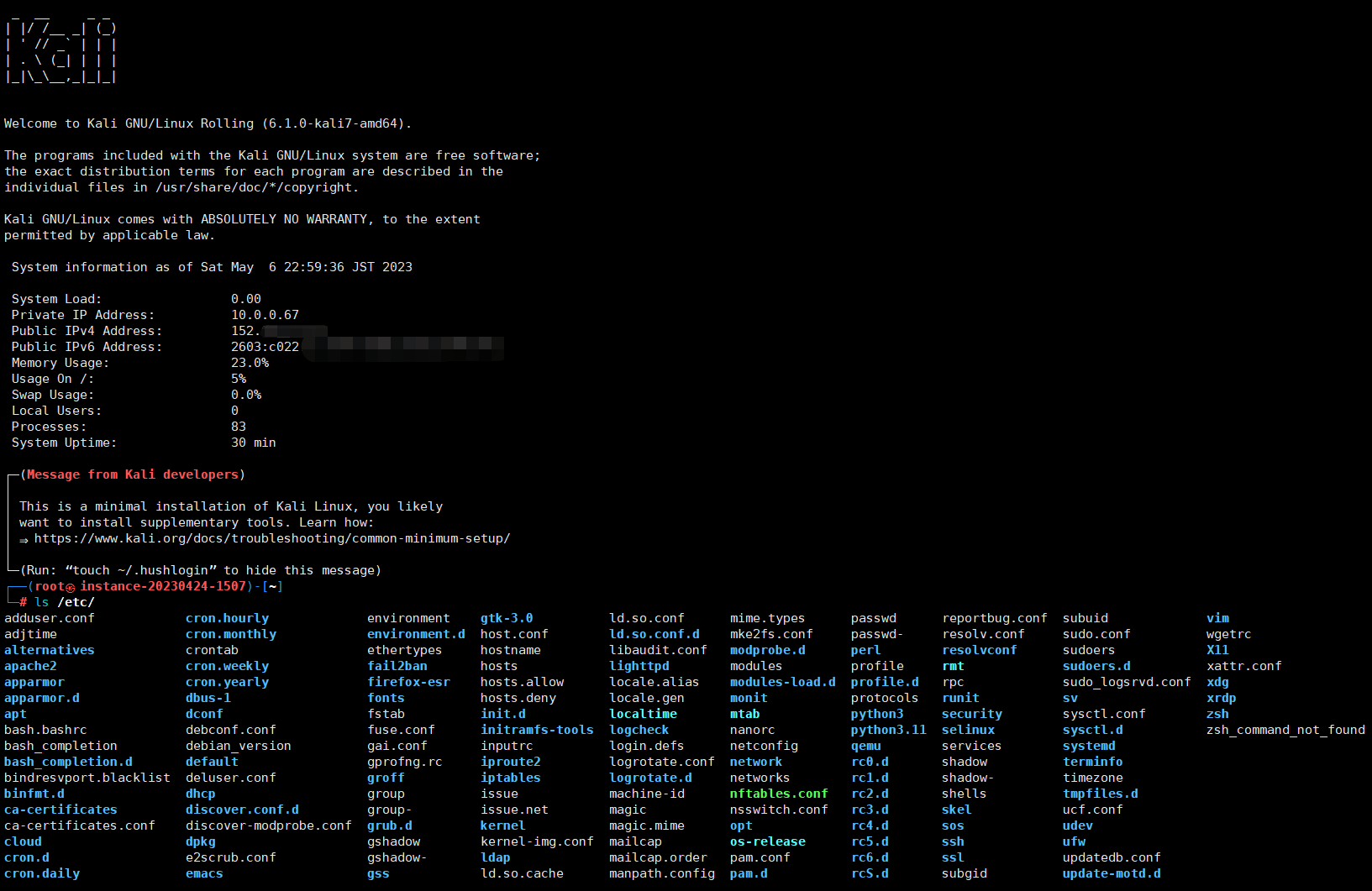Select the 'systemd' directory name
The width and height of the screenshot is (1372, 891).
(x=1089, y=746)
